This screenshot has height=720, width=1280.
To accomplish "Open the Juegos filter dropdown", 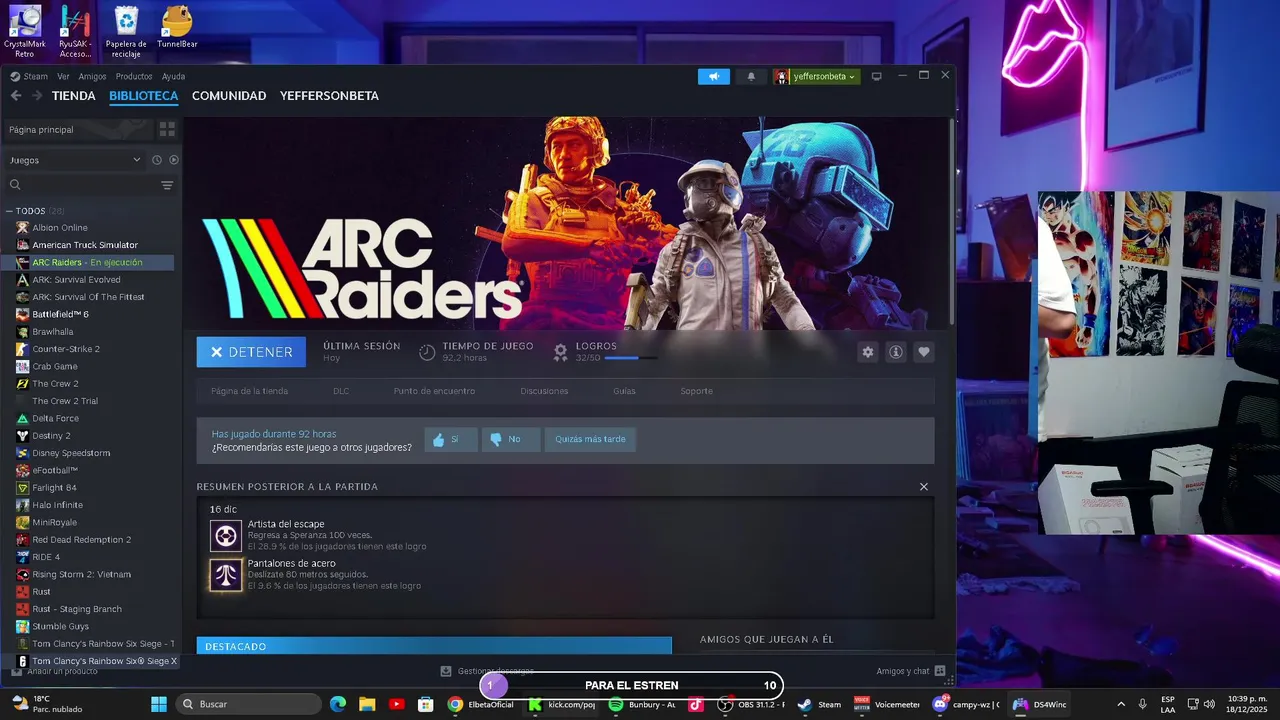I will tap(75, 160).
